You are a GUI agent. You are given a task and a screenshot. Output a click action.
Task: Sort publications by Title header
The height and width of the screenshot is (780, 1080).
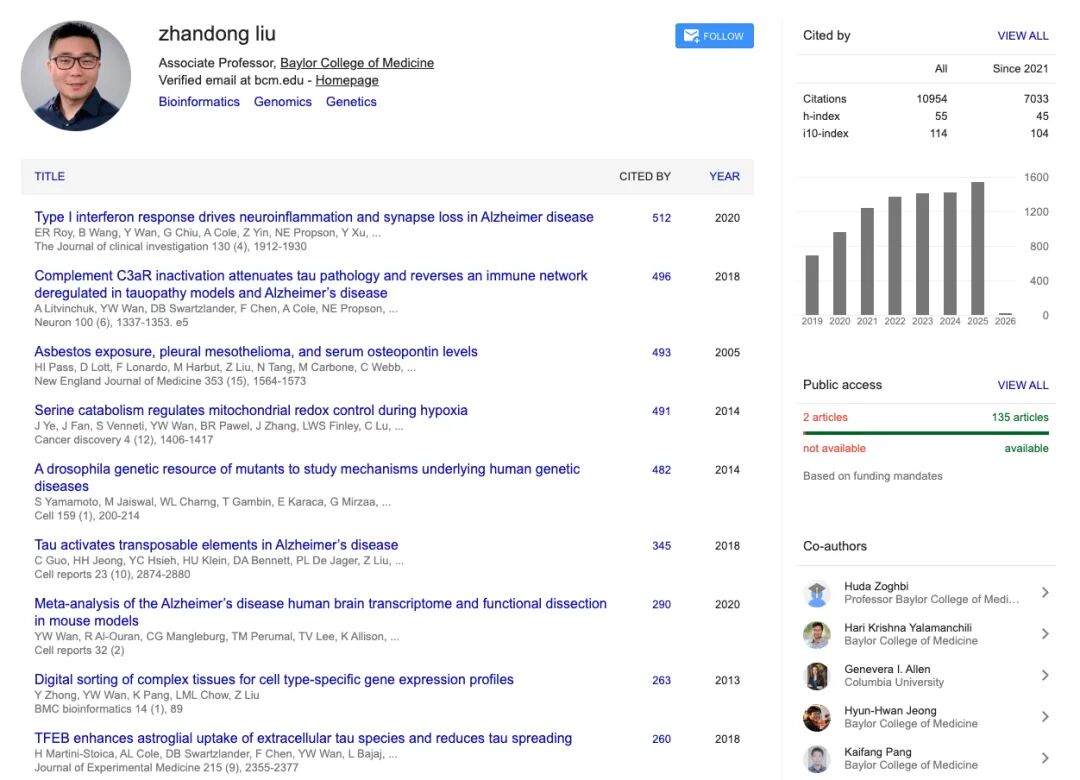click(x=49, y=176)
